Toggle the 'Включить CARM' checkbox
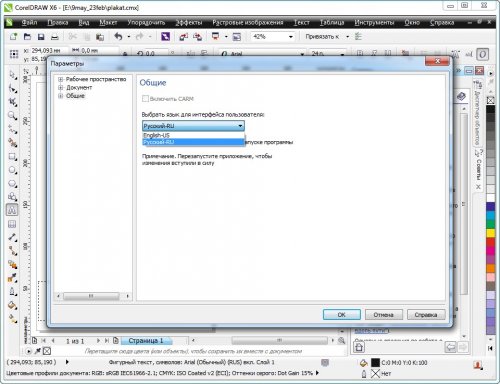The image size is (500, 384). click(x=145, y=99)
